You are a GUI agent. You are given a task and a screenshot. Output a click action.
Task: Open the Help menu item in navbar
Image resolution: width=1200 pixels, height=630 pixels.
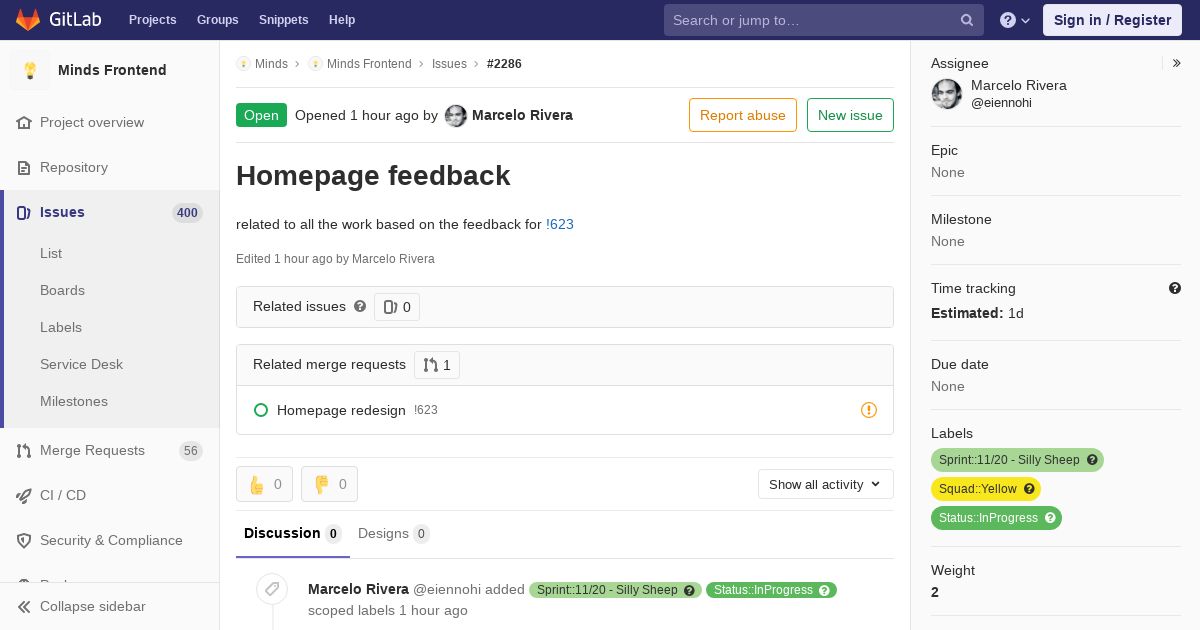coord(342,20)
